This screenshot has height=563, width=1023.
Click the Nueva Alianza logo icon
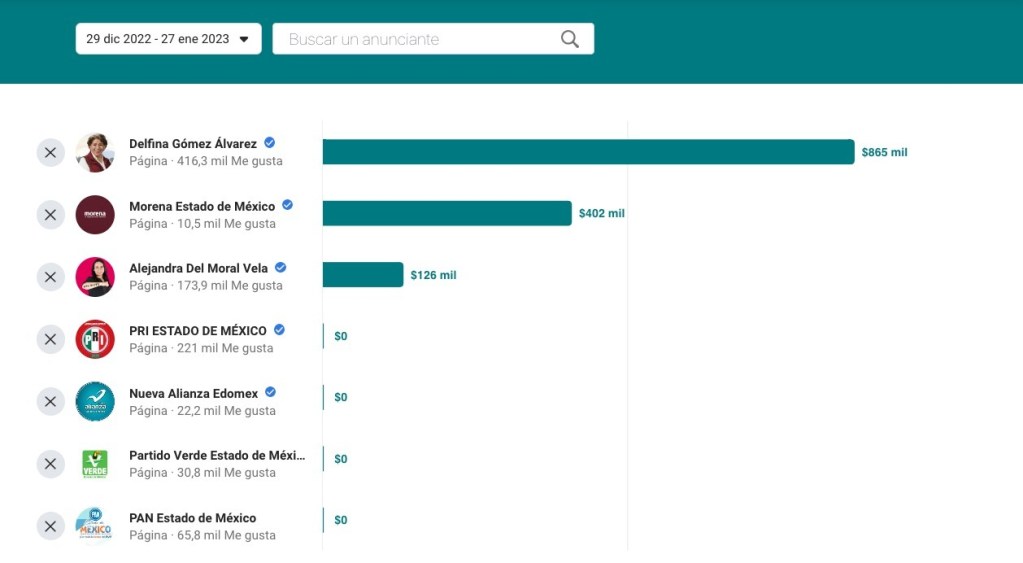[x=95, y=401]
